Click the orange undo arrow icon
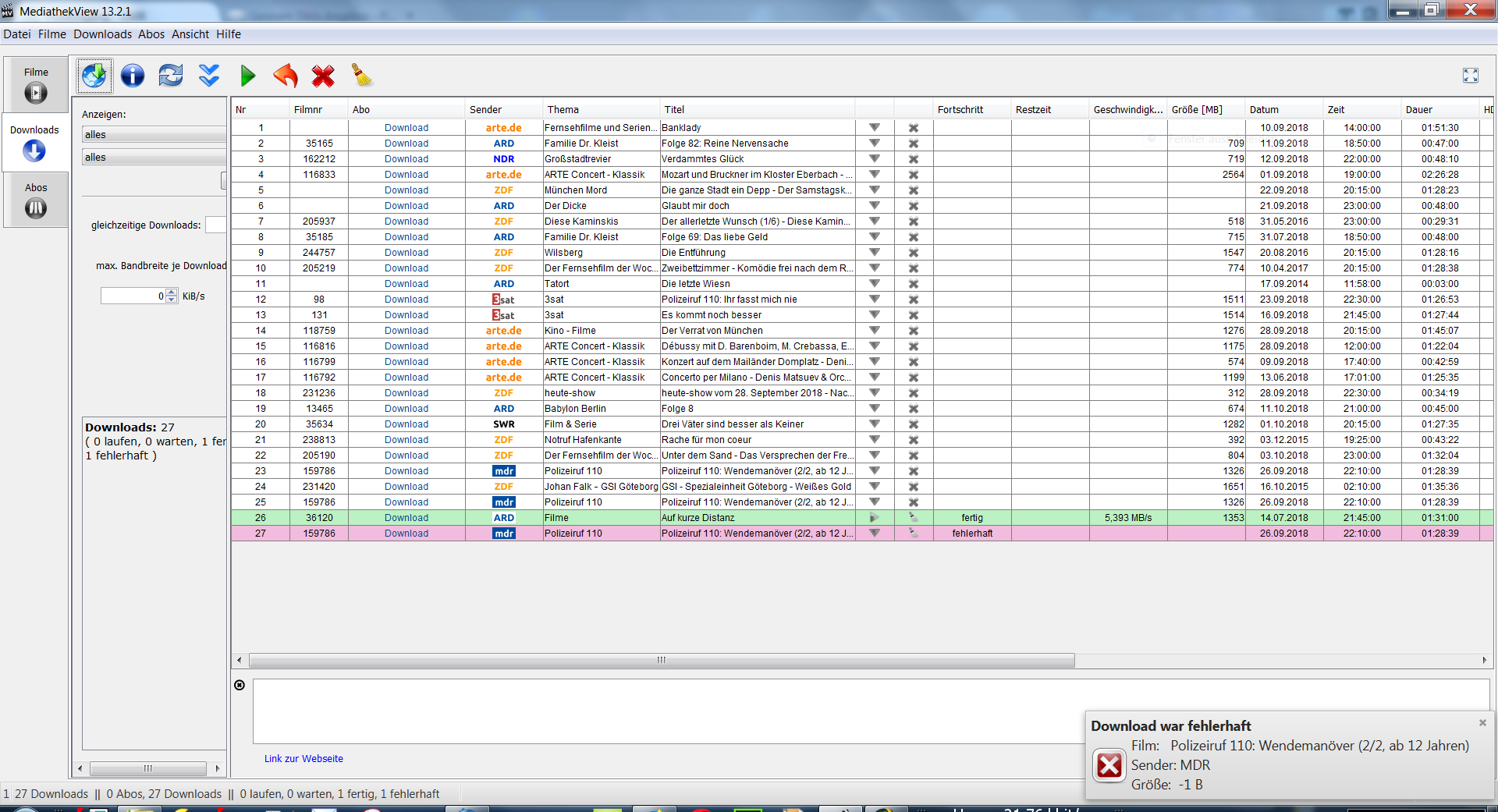The height and width of the screenshot is (812, 1498). [x=286, y=76]
